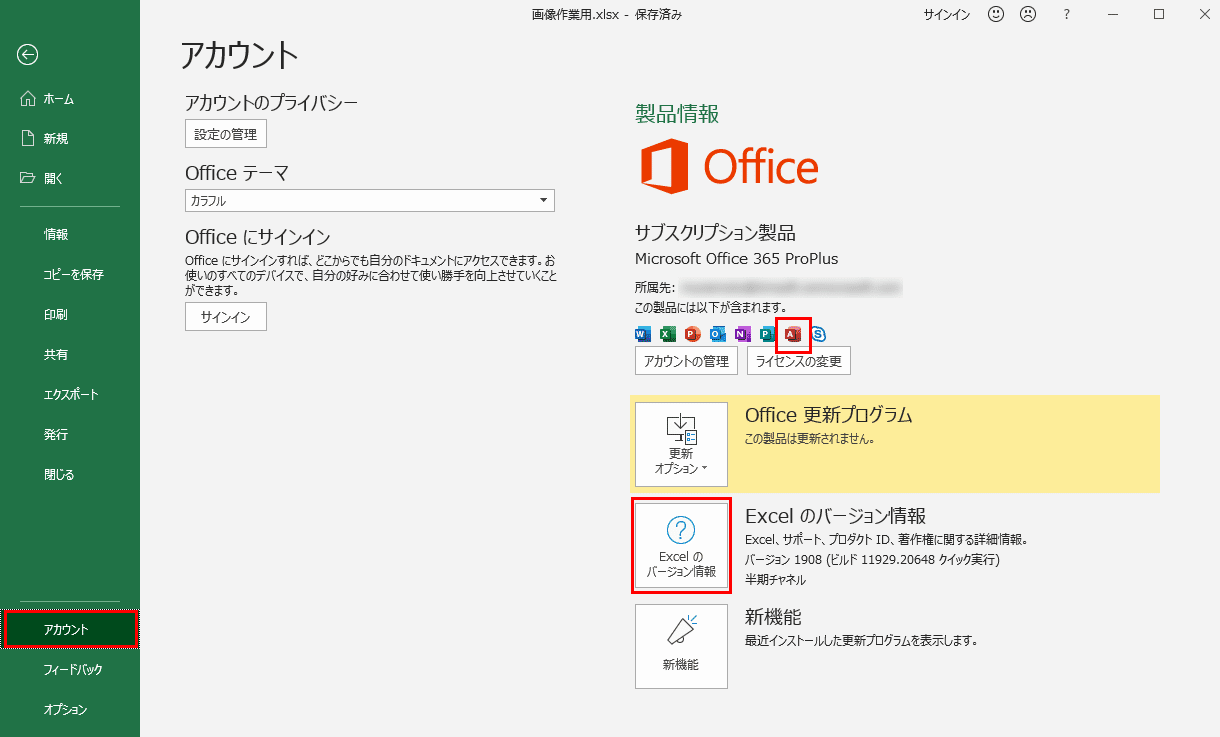This screenshot has height=737, width=1220.
Task: Click the Excel のバージョン情報 button
Action: [681, 546]
